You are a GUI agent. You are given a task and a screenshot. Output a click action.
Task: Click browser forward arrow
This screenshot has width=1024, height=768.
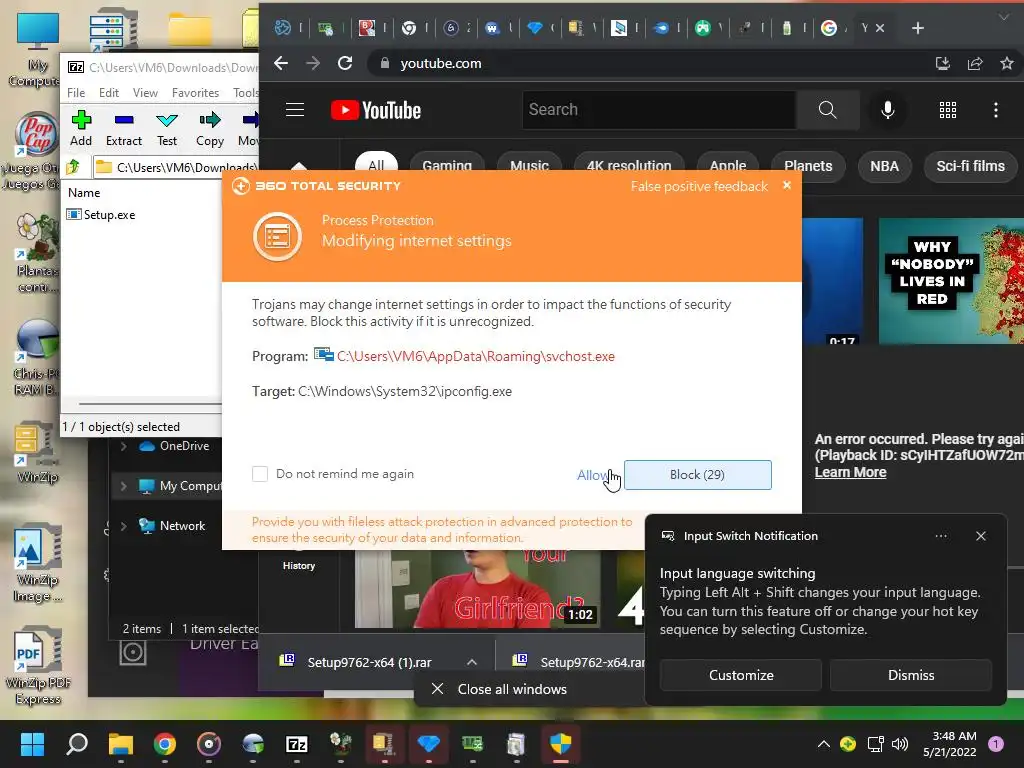click(313, 63)
